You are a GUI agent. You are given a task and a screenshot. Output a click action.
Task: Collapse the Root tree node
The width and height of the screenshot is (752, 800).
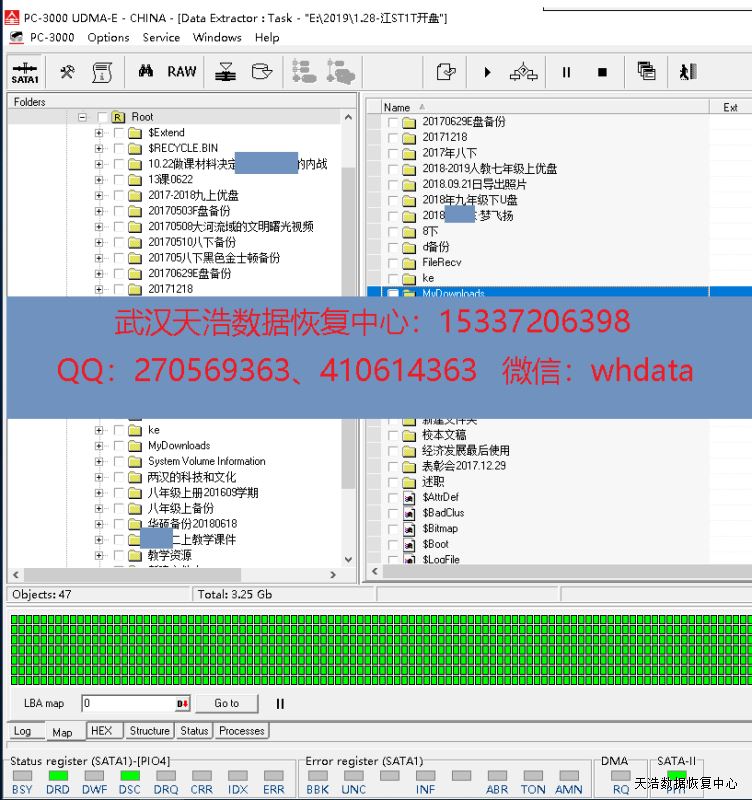82,117
